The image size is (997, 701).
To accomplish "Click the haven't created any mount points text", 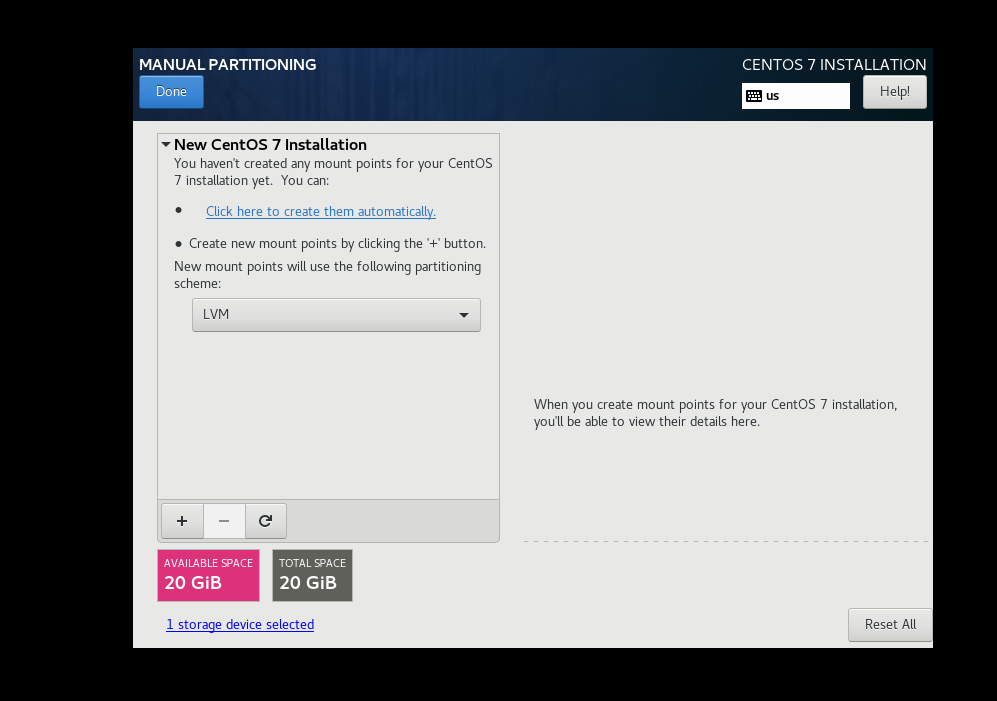I will pos(333,172).
